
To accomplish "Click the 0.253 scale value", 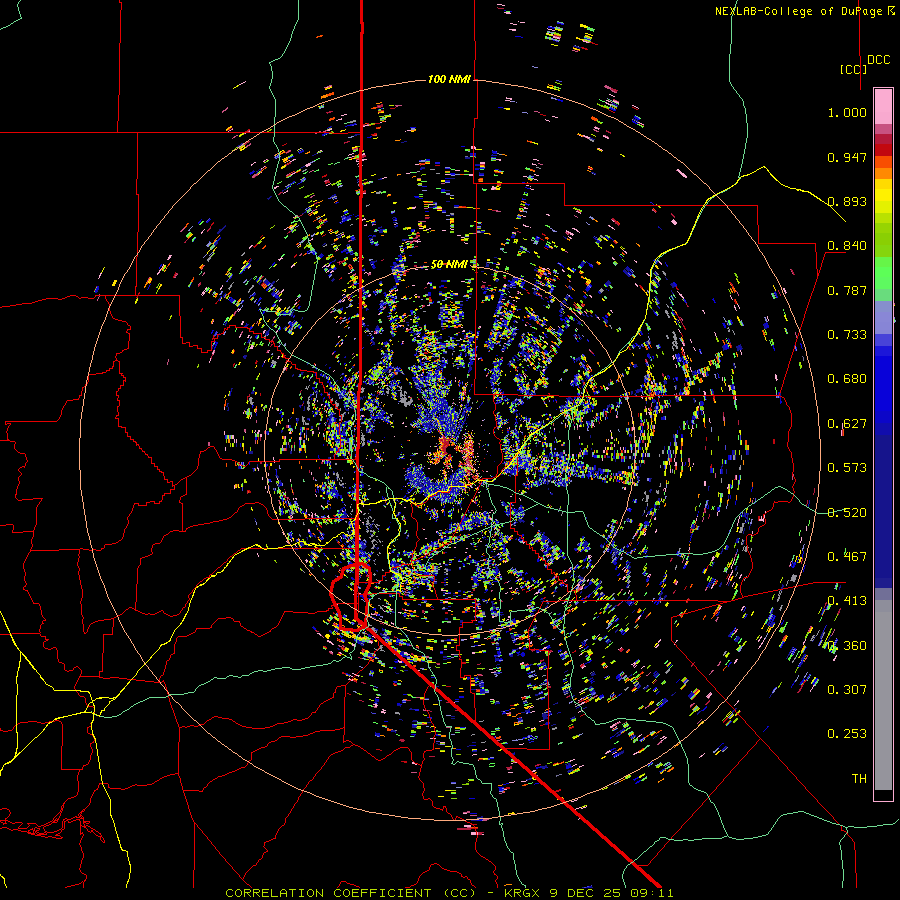I will coord(847,734).
